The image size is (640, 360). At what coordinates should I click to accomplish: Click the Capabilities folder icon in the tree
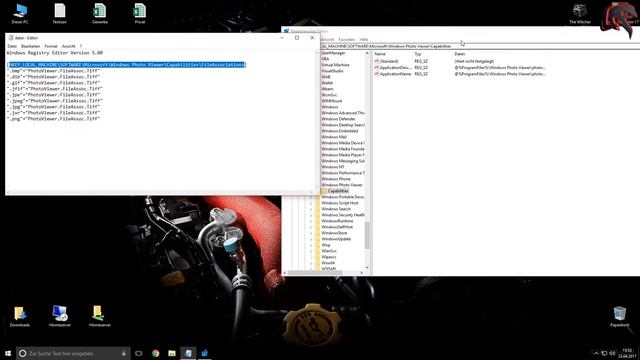tap(324, 191)
